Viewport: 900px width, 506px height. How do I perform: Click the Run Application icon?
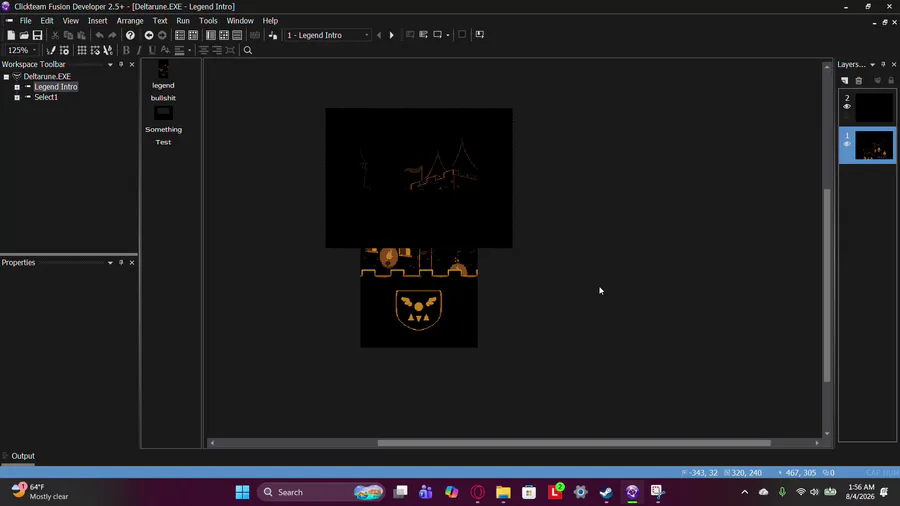click(x=424, y=35)
